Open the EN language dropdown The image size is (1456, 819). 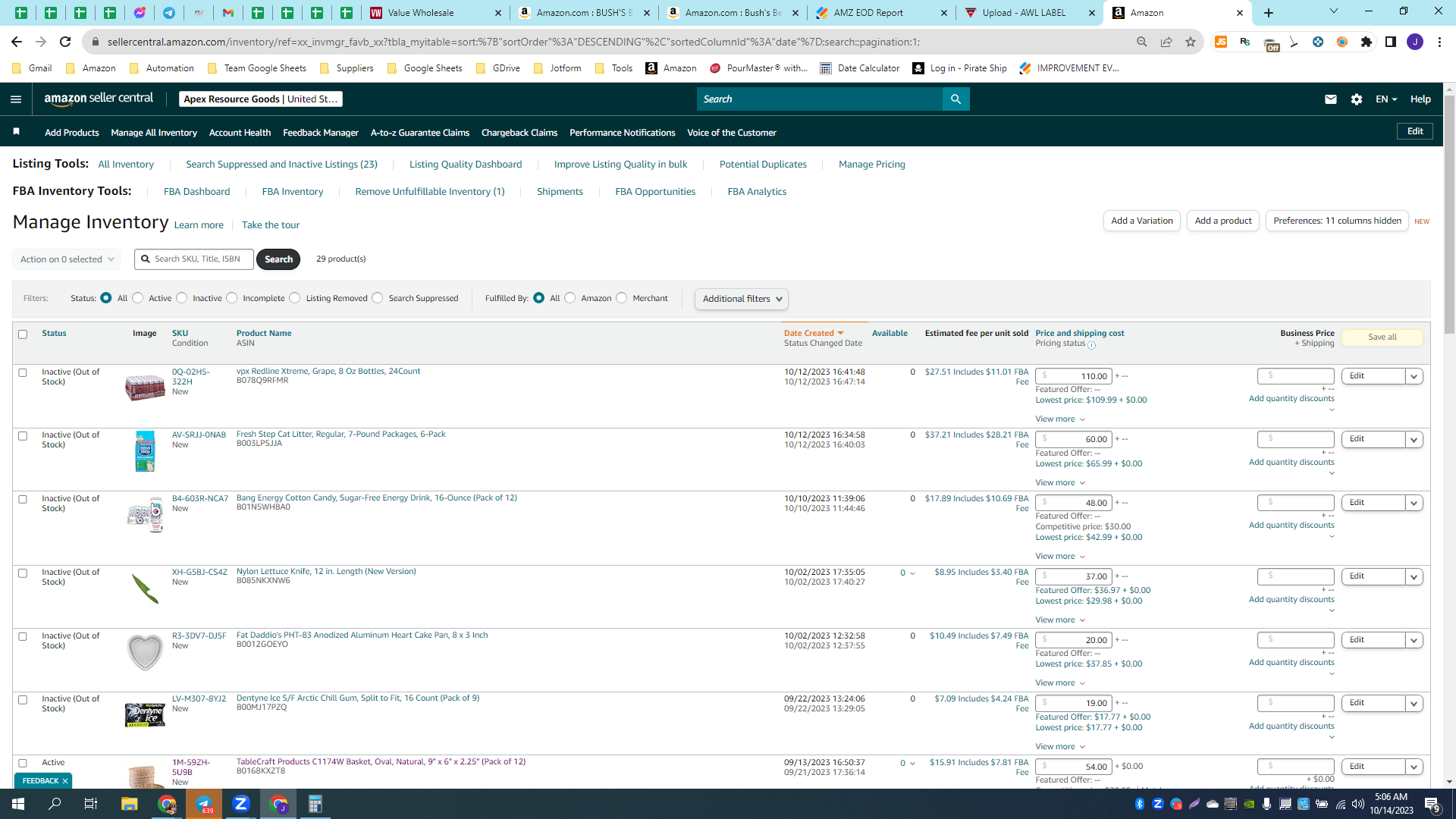click(x=1386, y=99)
